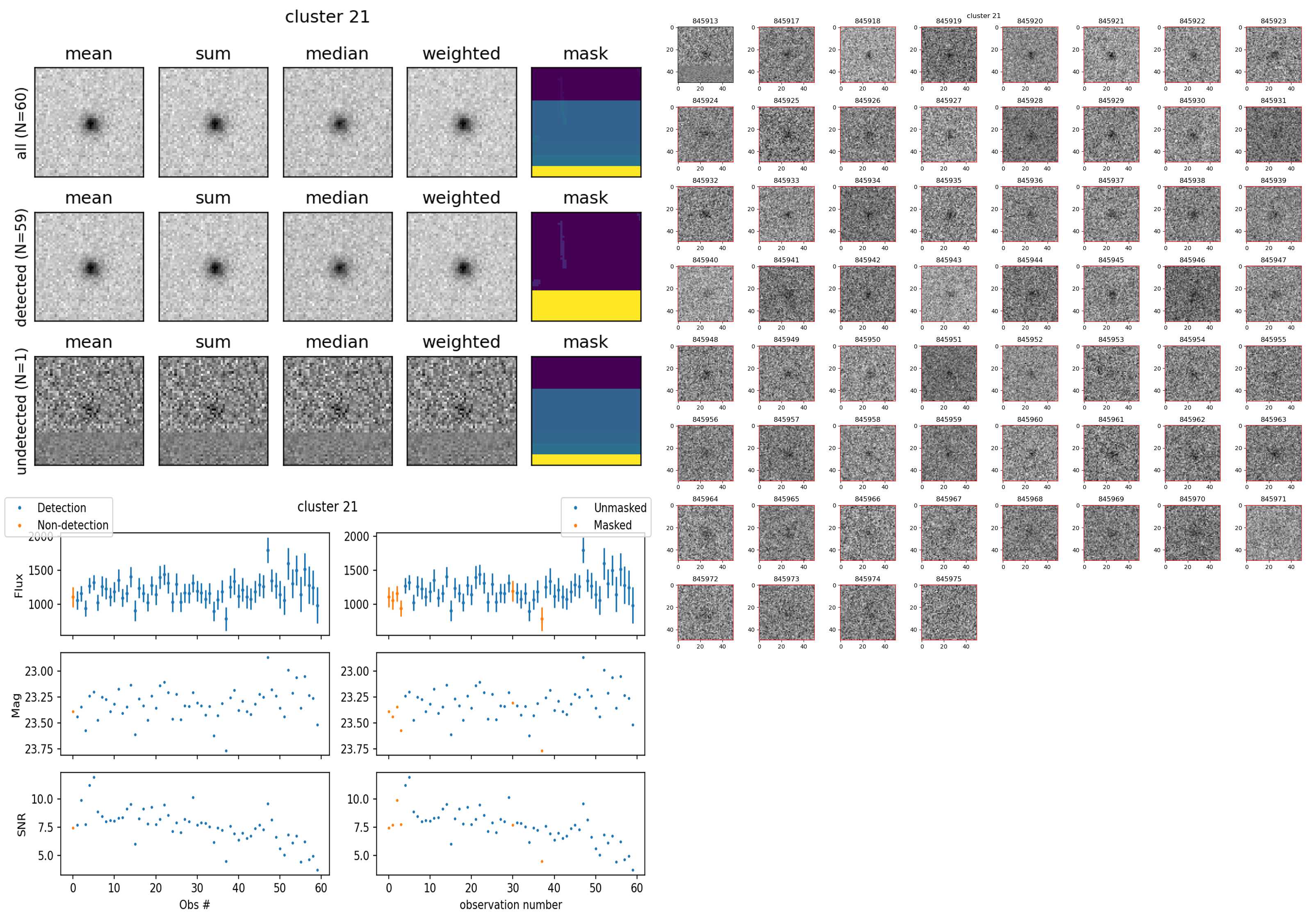This screenshot has height=924, width=1312.
Task: Click the undetected (N=1) median stack
Action: (338, 411)
